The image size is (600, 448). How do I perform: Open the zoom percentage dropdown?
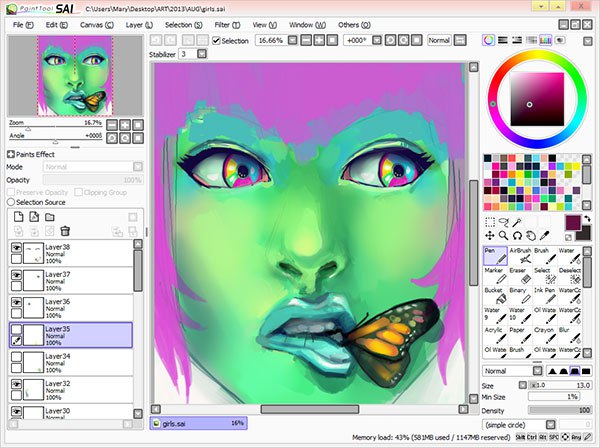275,41
